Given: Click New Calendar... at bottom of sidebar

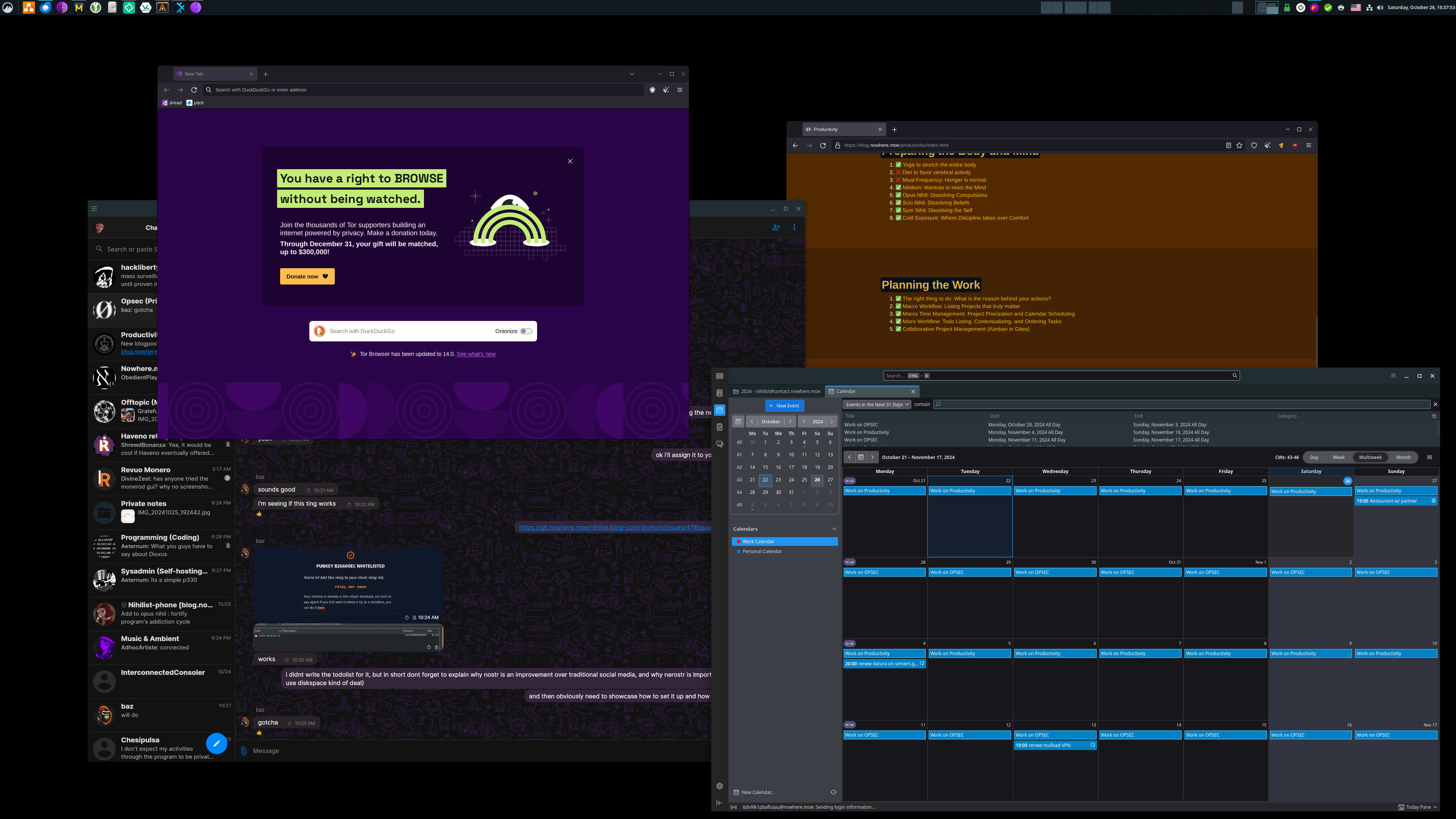Looking at the screenshot, I should (x=754, y=792).
